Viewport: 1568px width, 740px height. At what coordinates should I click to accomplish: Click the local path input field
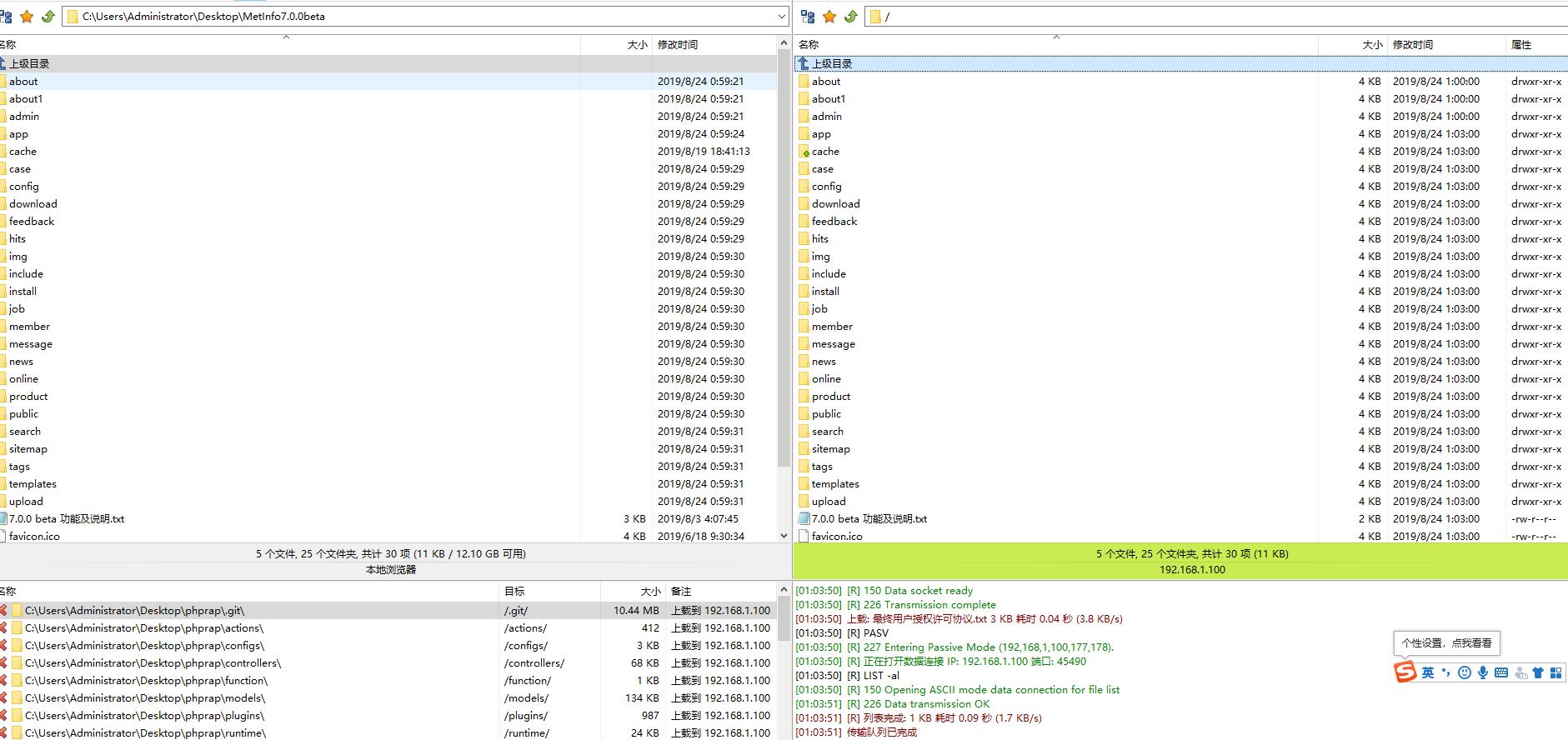click(x=425, y=17)
